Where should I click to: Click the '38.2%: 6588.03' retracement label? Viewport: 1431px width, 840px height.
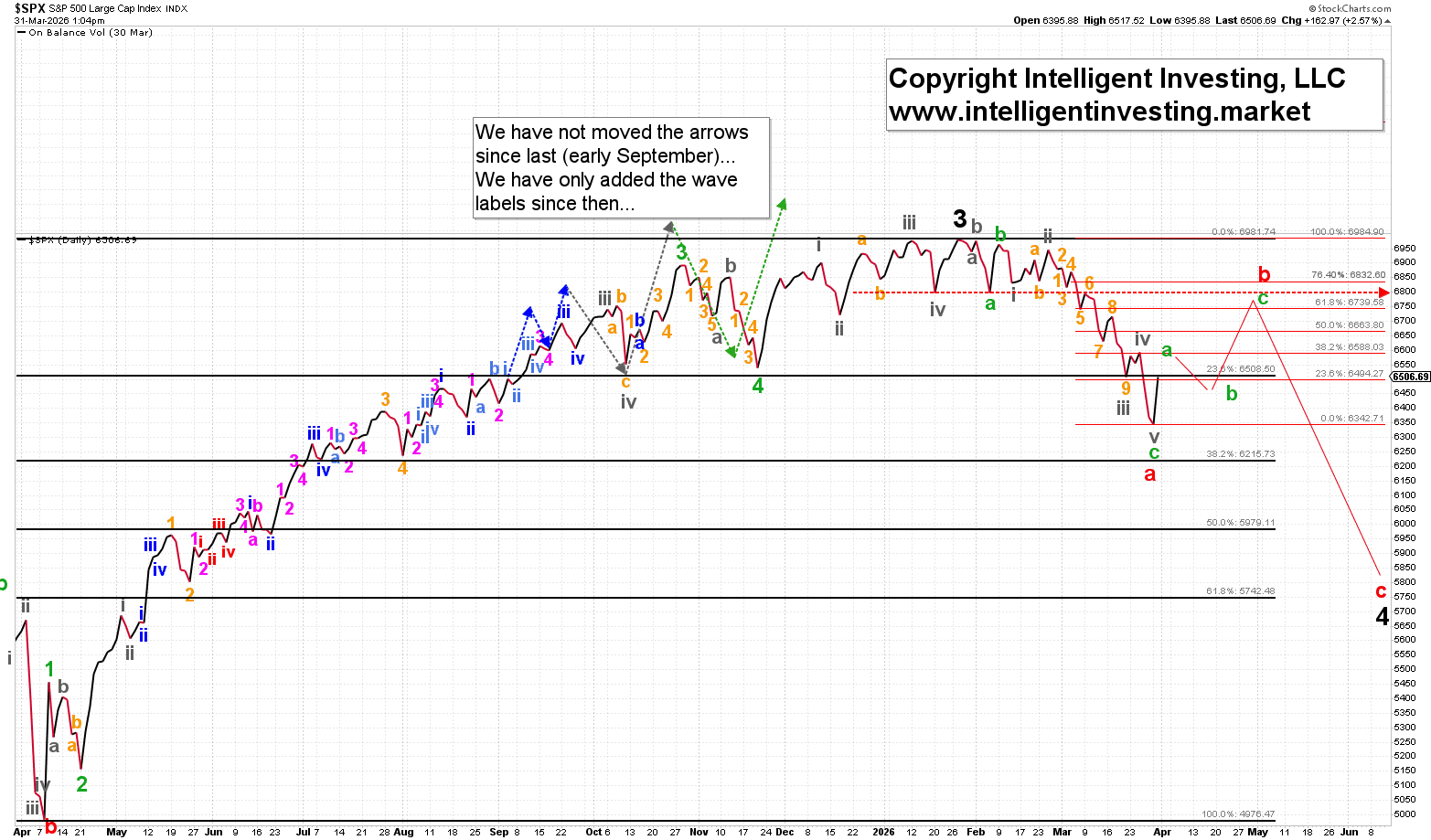[x=1350, y=347]
